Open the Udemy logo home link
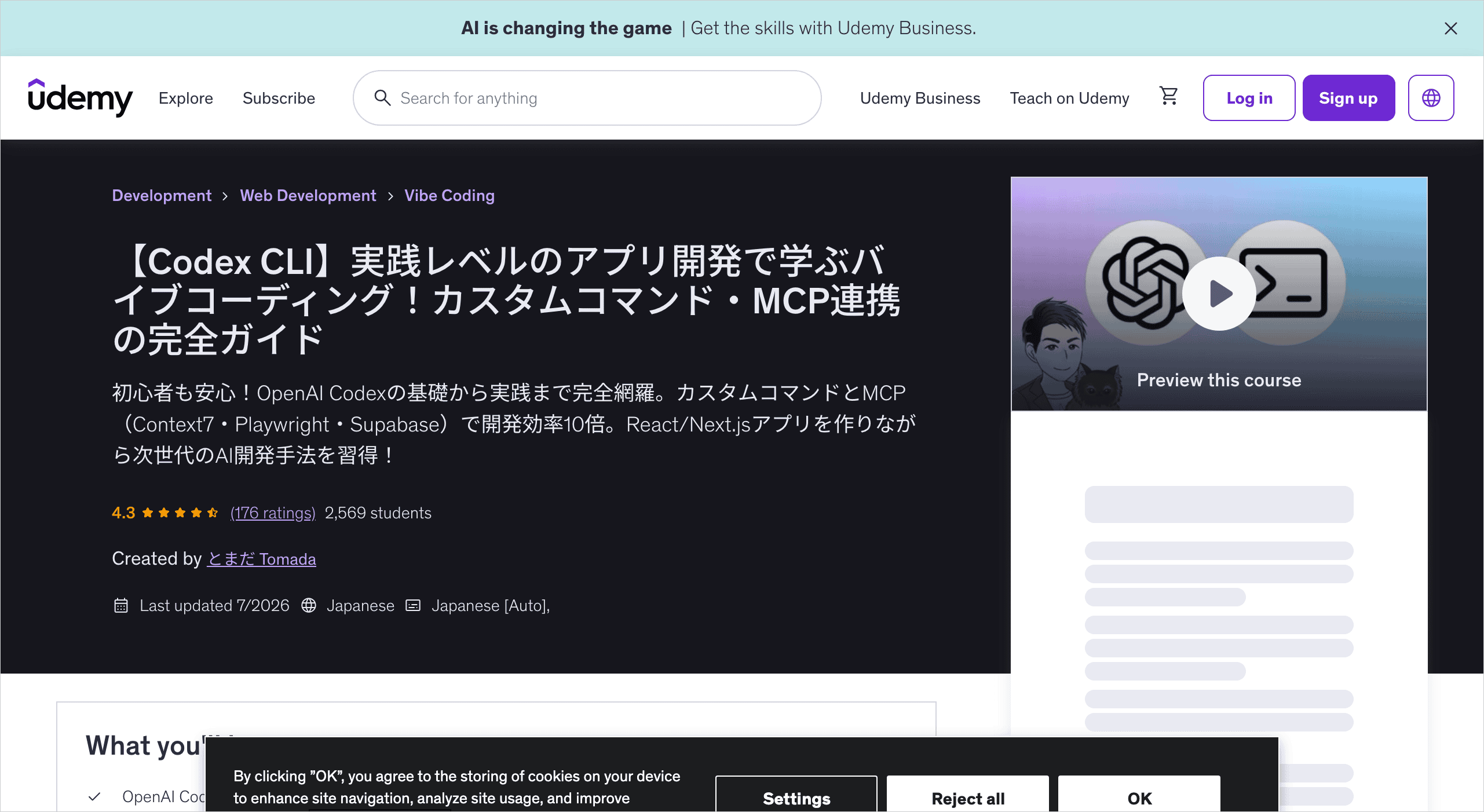 pyautogui.click(x=80, y=98)
